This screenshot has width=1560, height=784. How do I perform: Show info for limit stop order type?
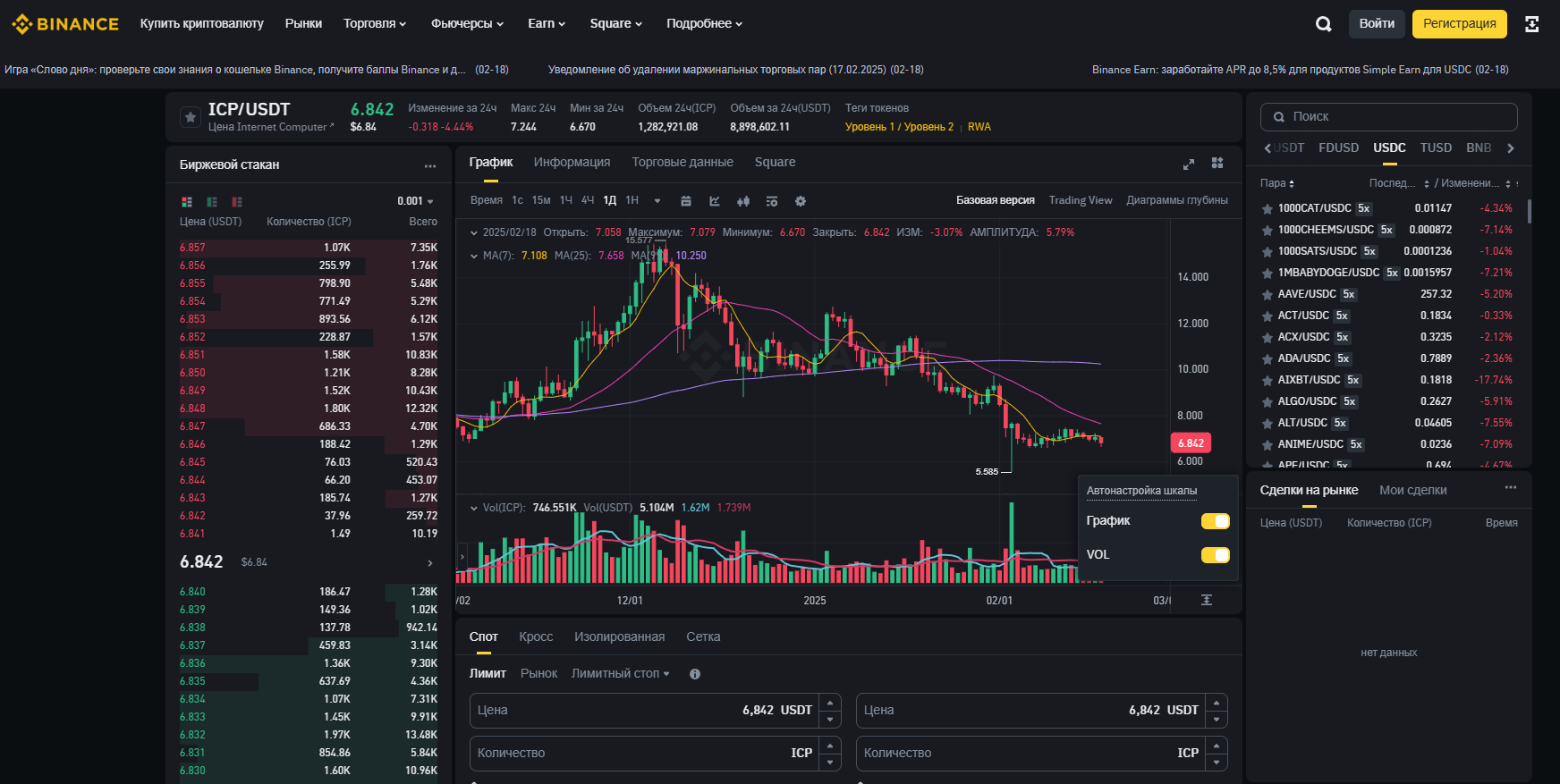click(695, 674)
